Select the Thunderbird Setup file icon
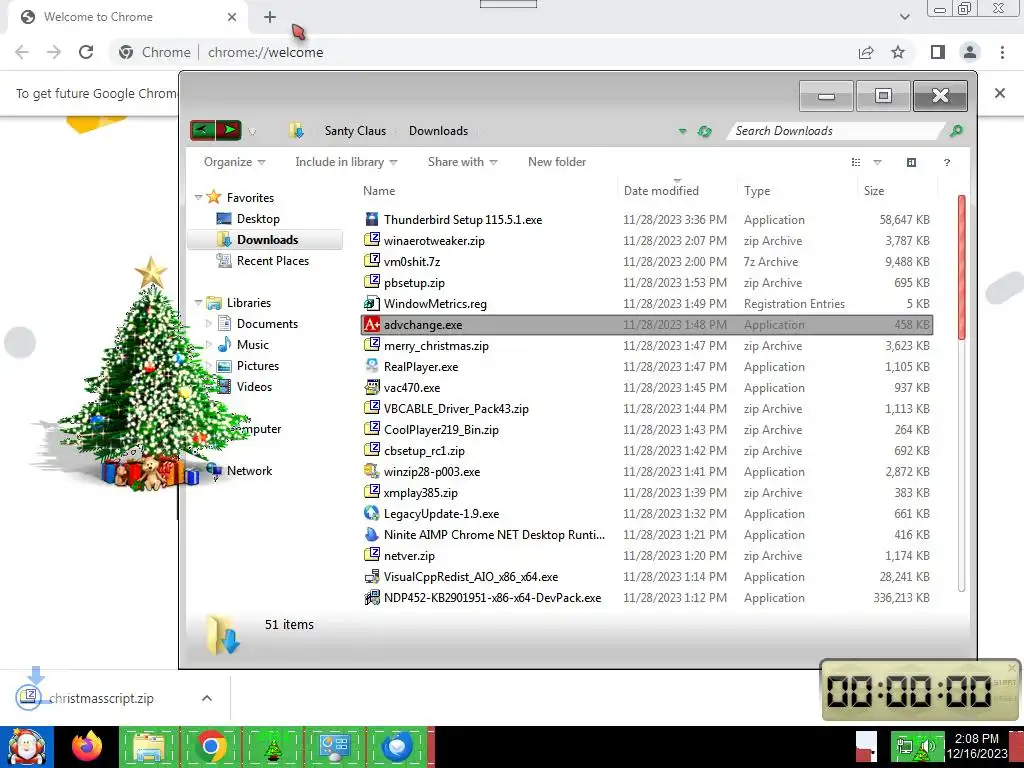 coord(372,219)
